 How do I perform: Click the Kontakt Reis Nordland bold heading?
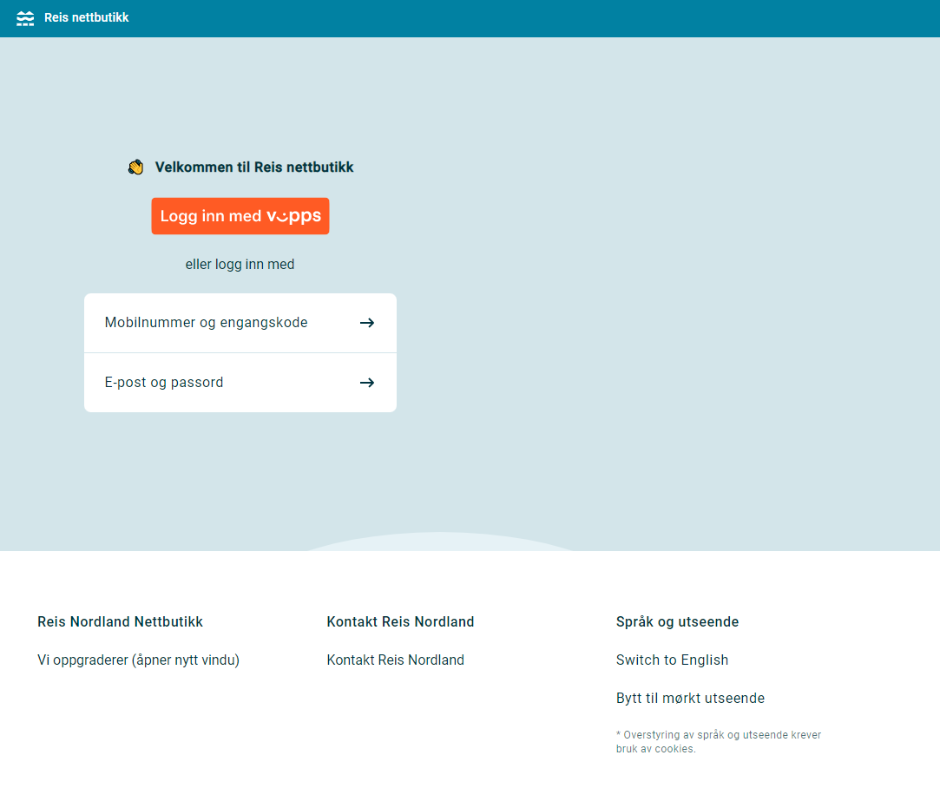tap(400, 622)
